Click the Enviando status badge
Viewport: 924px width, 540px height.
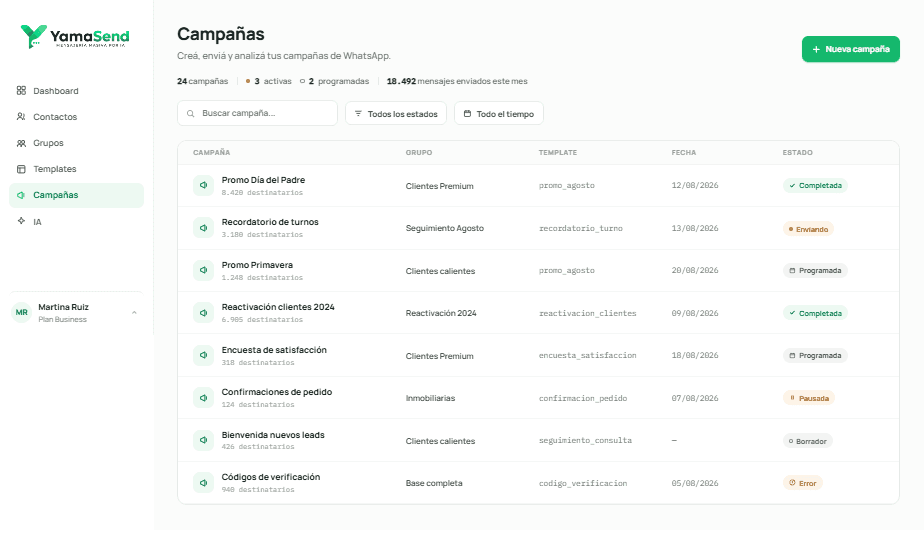tap(808, 229)
